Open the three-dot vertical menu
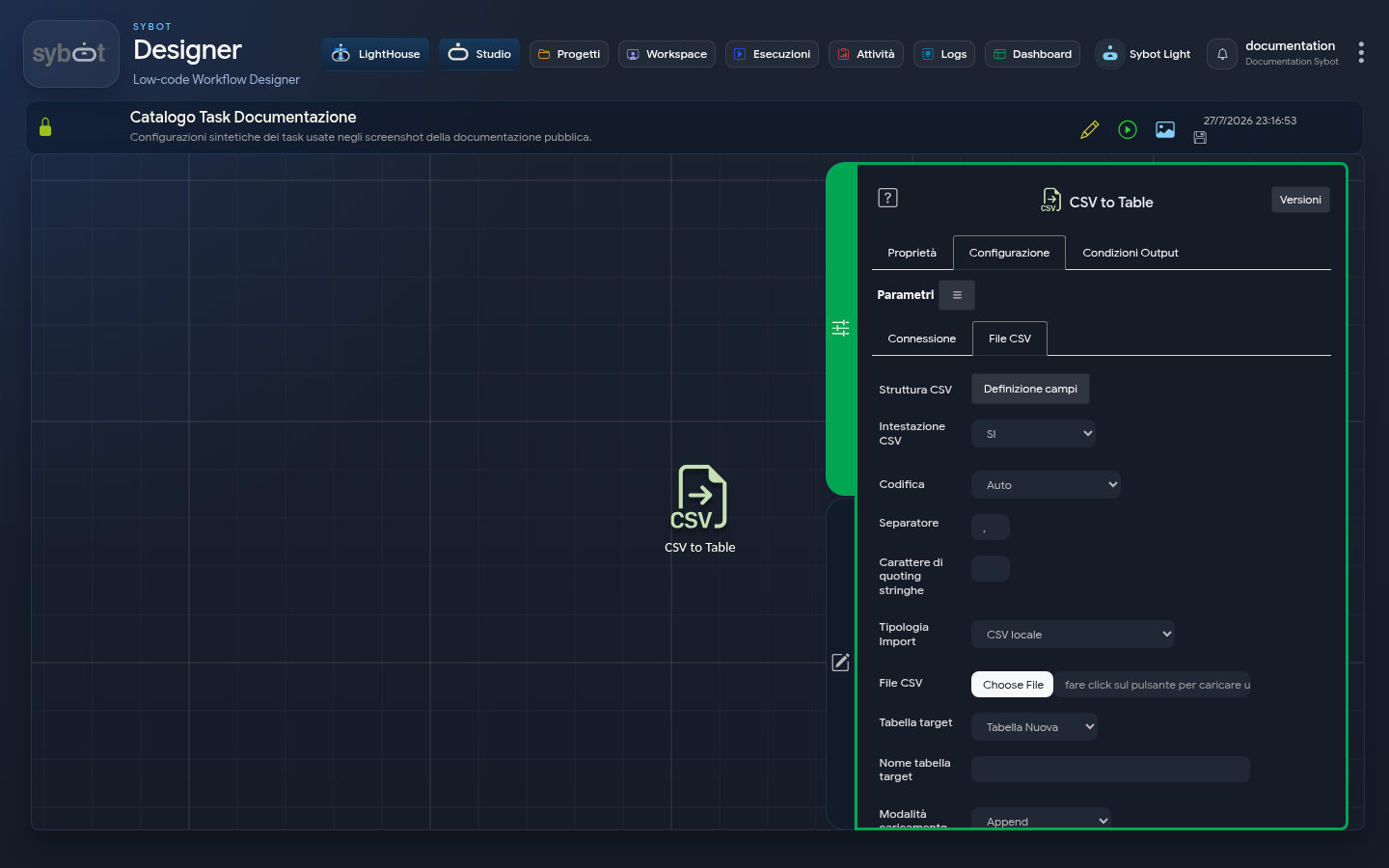 [1361, 52]
